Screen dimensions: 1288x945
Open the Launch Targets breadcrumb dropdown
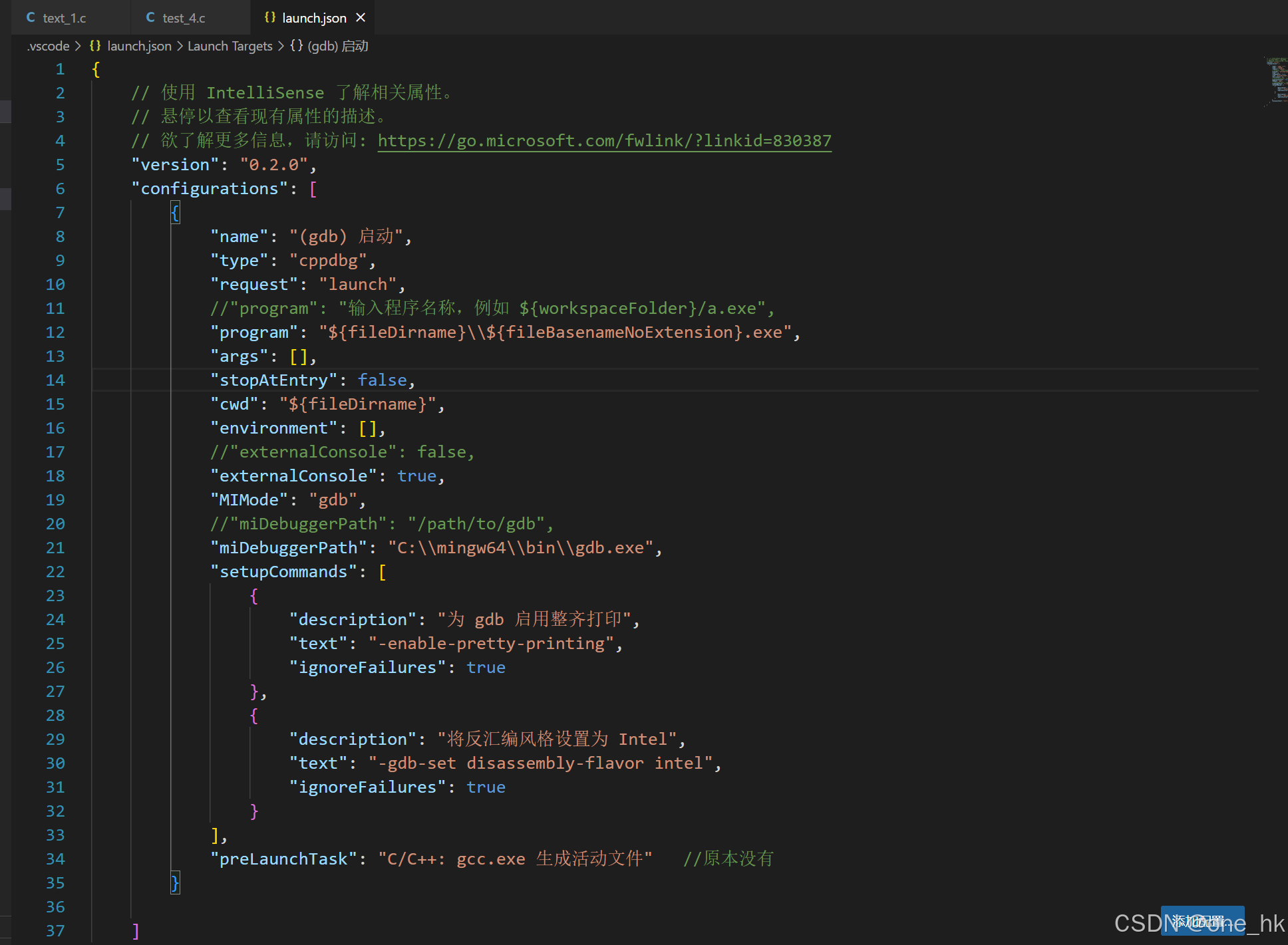coord(230,46)
